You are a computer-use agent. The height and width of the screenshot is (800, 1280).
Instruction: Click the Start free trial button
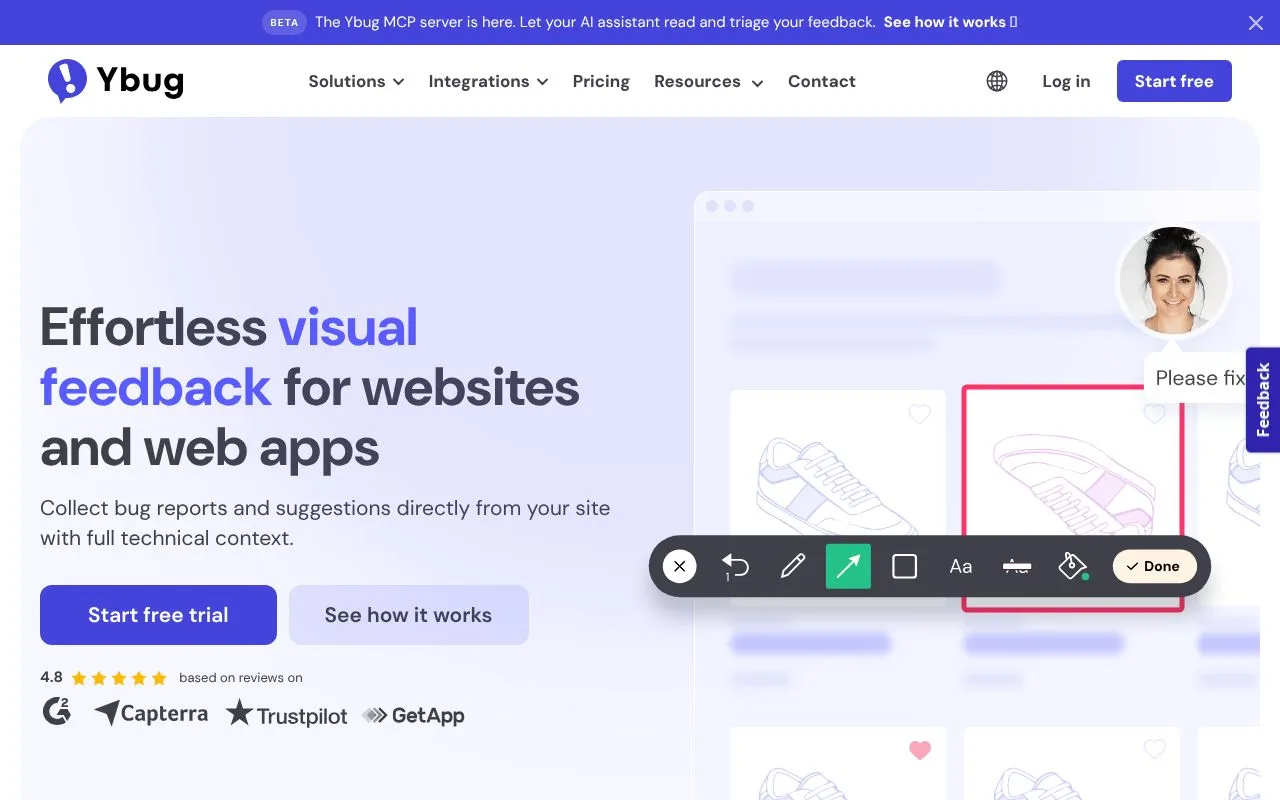pos(158,615)
